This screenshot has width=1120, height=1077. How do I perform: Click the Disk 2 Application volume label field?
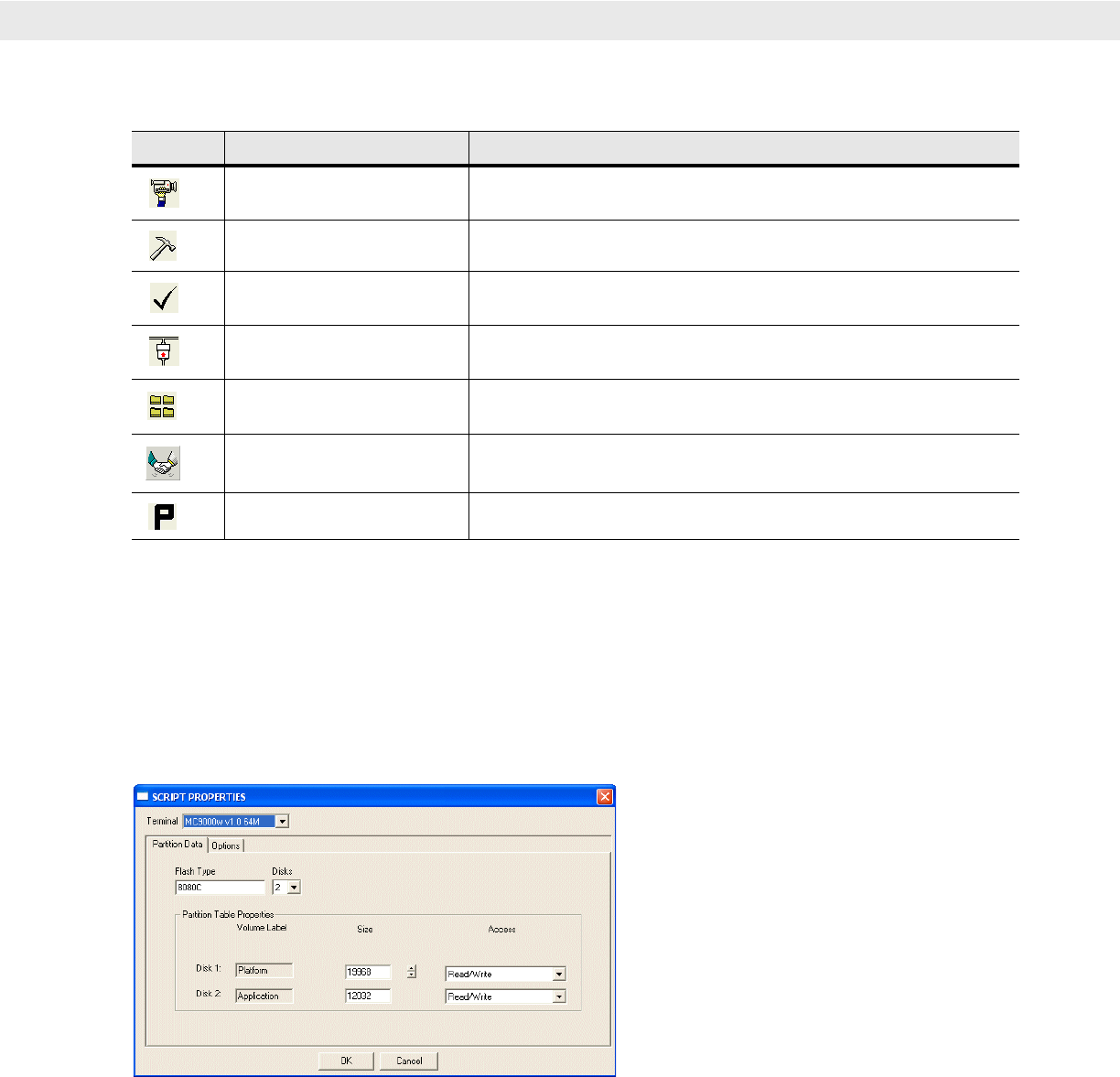264,996
